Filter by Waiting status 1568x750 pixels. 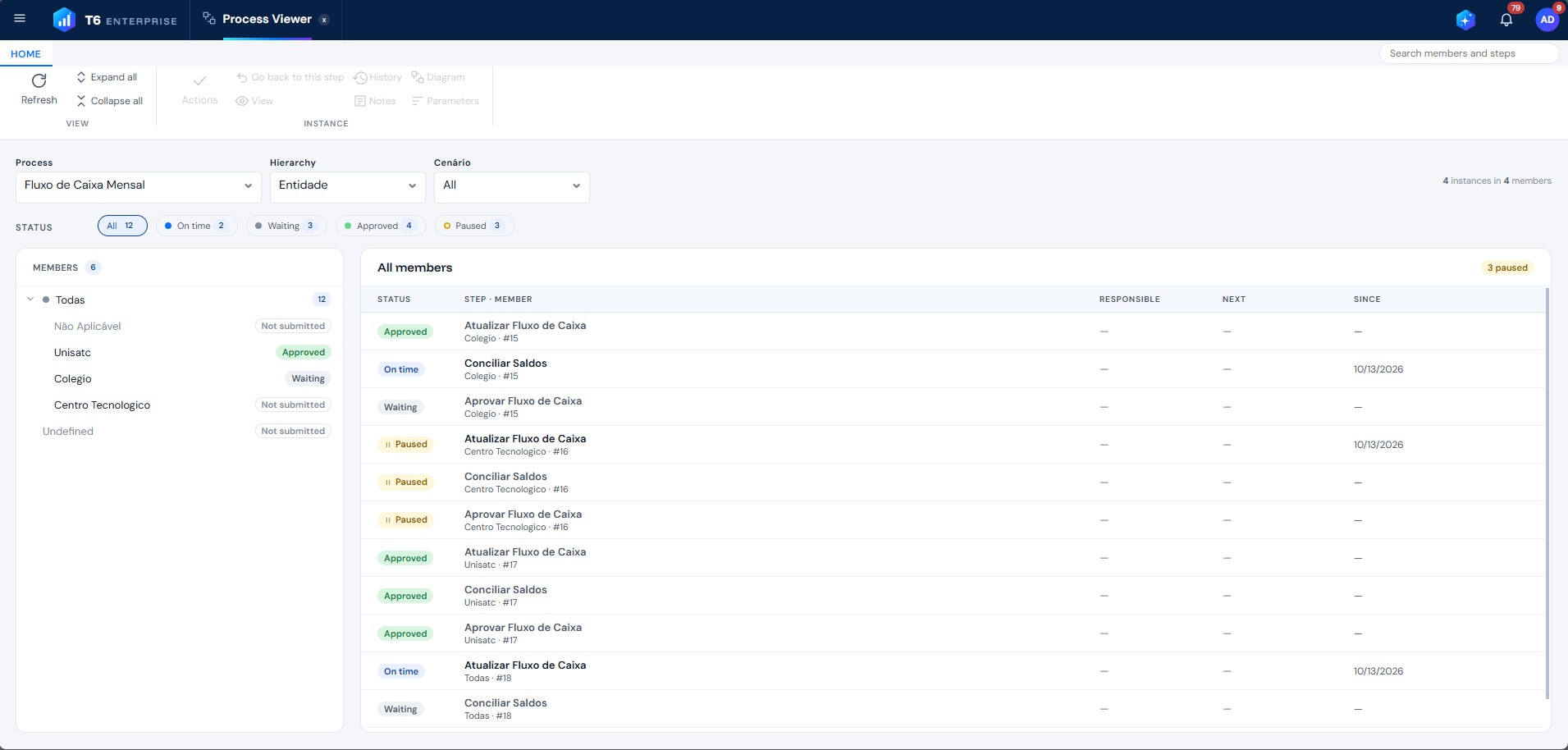pyautogui.click(x=286, y=226)
